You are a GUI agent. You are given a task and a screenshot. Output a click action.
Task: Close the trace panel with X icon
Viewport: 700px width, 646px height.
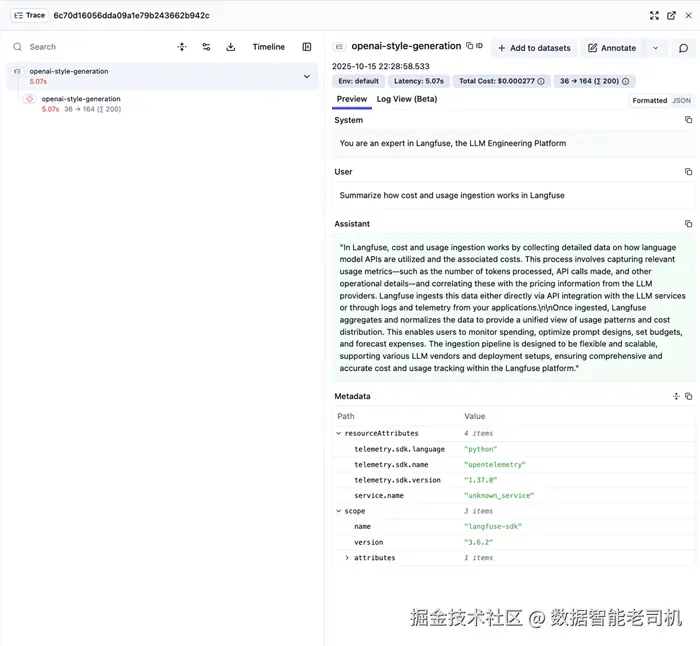[x=688, y=16]
